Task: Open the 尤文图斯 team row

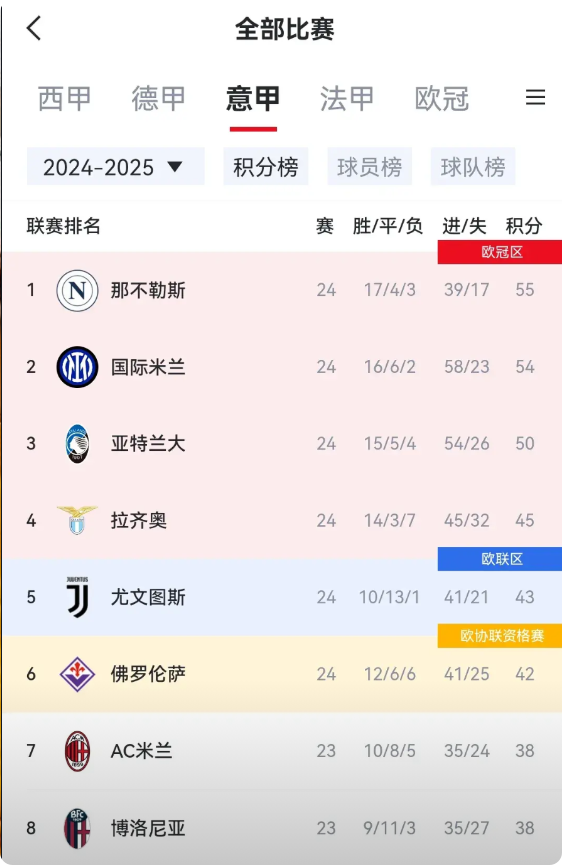Action: click(x=281, y=597)
